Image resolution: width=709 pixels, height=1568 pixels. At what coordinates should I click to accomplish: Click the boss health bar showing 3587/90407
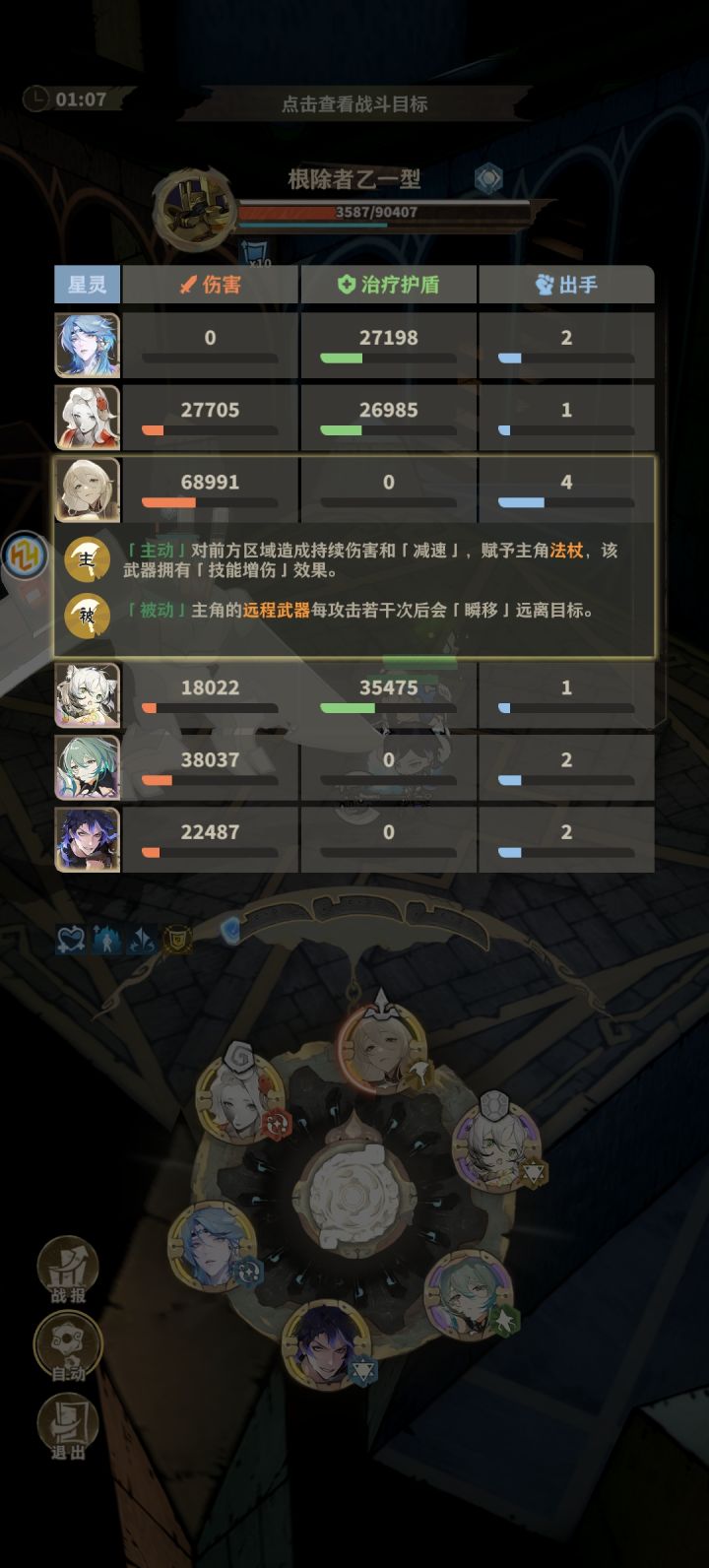(x=383, y=212)
